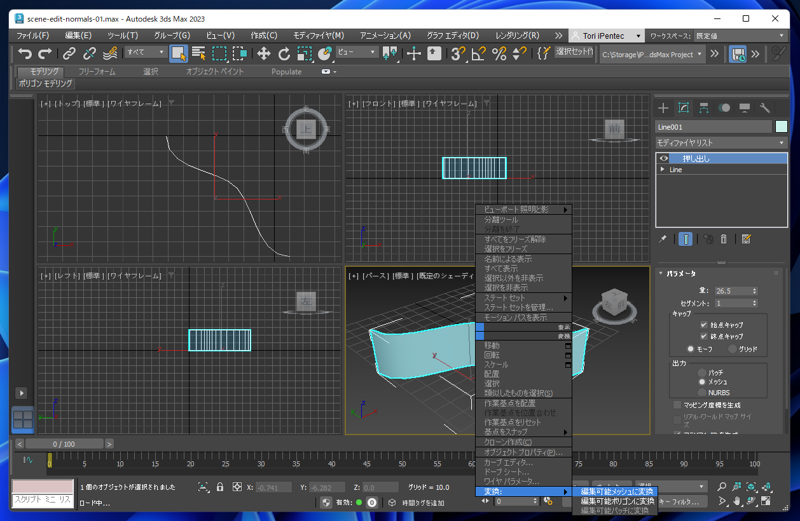Click the Line001 name field
Image resolution: width=800 pixels, height=521 pixels.
[714, 127]
